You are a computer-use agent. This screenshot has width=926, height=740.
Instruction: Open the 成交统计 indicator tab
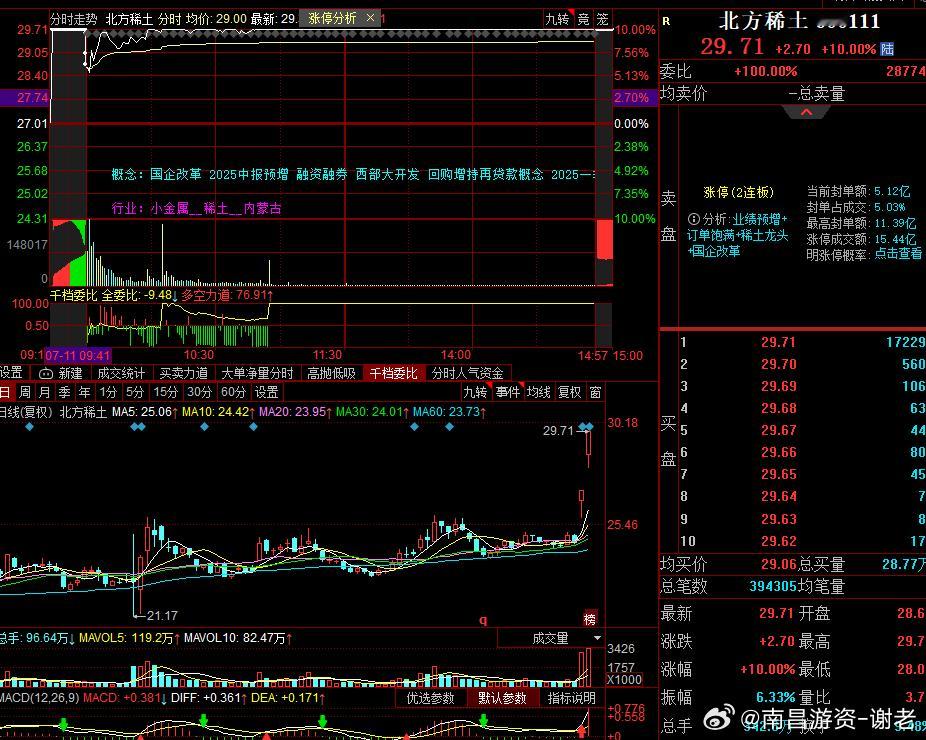(121, 373)
